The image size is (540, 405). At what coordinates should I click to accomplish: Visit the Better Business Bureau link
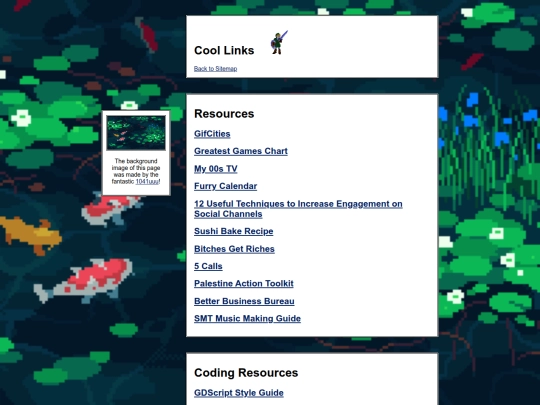[244, 301]
